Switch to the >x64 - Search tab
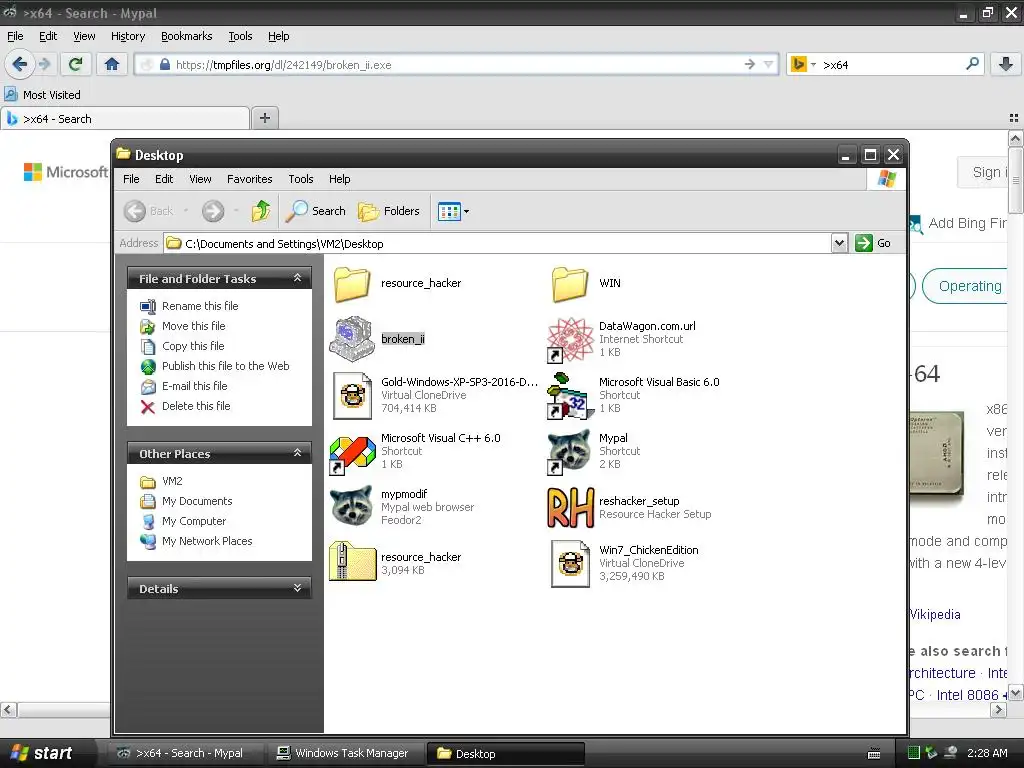Viewport: 1024px width, 768px height. point(125,119)
